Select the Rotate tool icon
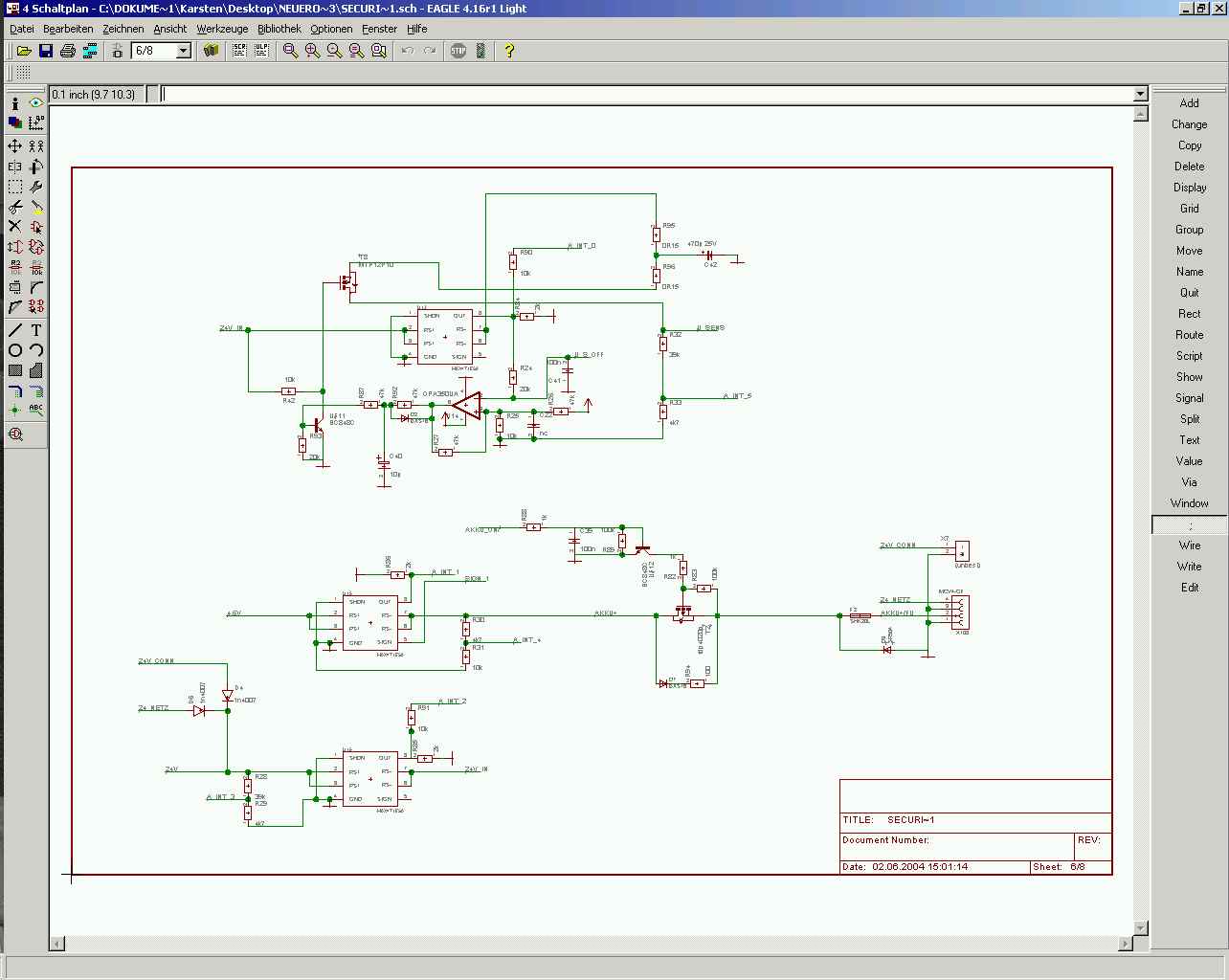1229x980 pixels. [x=36, y=167]
